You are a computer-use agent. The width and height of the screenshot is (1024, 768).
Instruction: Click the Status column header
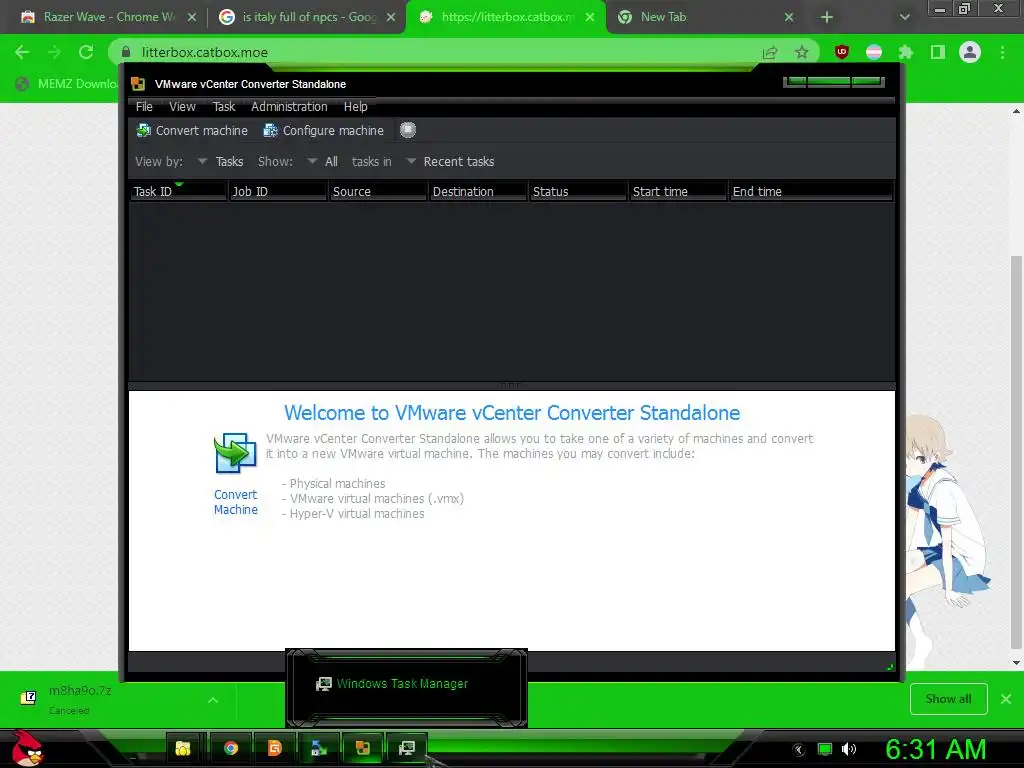click(x=578, y=191)
